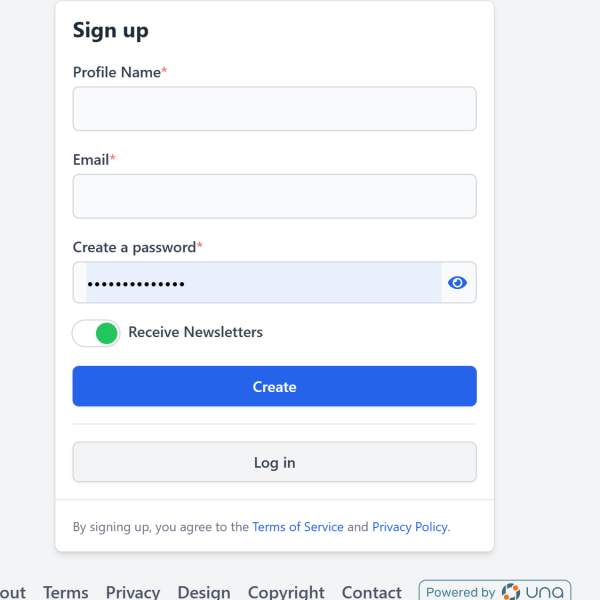Viewport: 600px width, 600px height.
Task: Open the footer Privacy page
Action: 133,592
